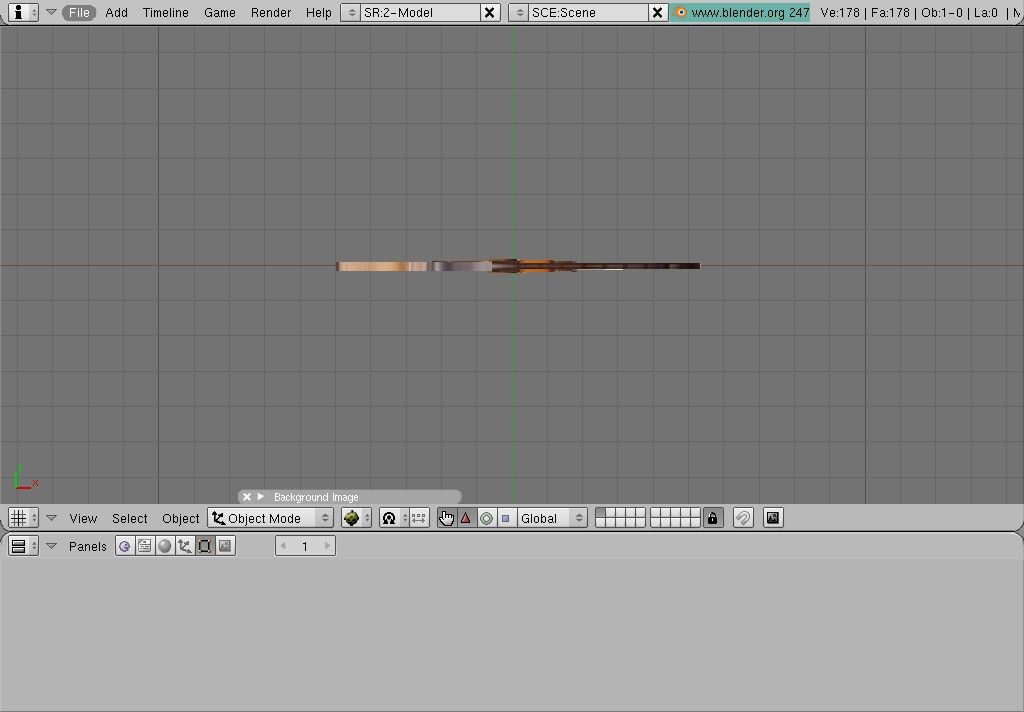
Task: Expand the SR:2-Model screen selector
Action: (350, 12)
